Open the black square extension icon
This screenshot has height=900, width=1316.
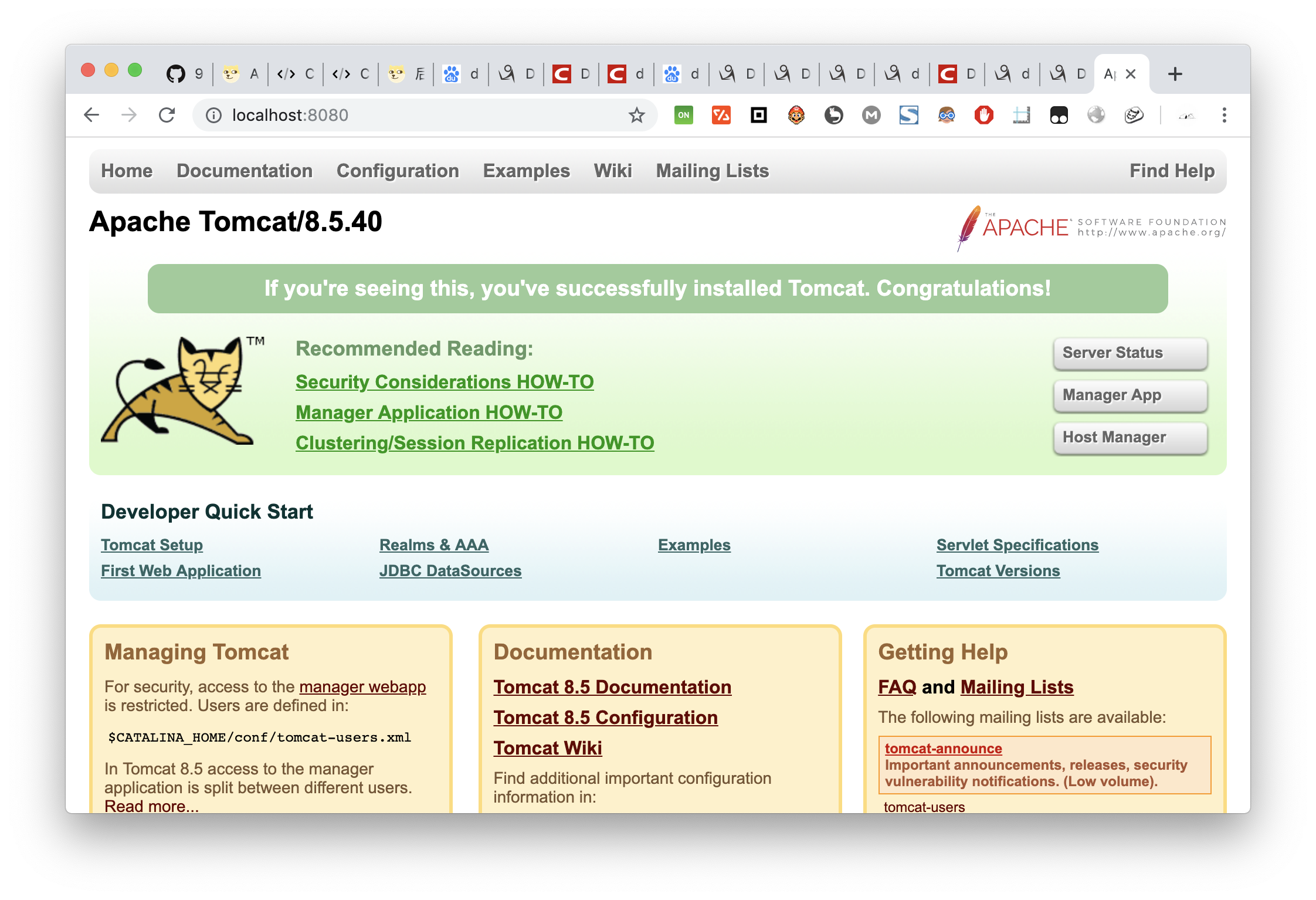(x=759, y=115)
